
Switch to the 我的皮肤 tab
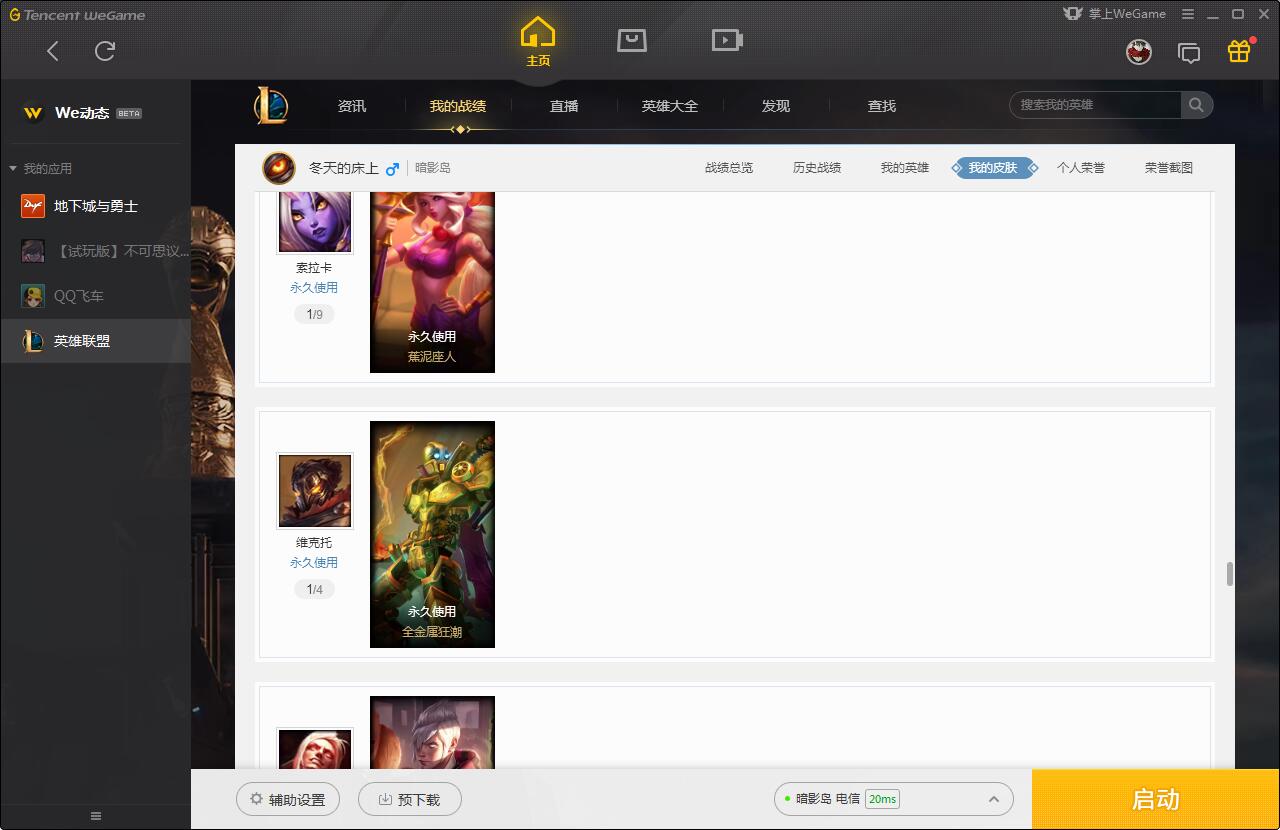[x=993, y=168]
